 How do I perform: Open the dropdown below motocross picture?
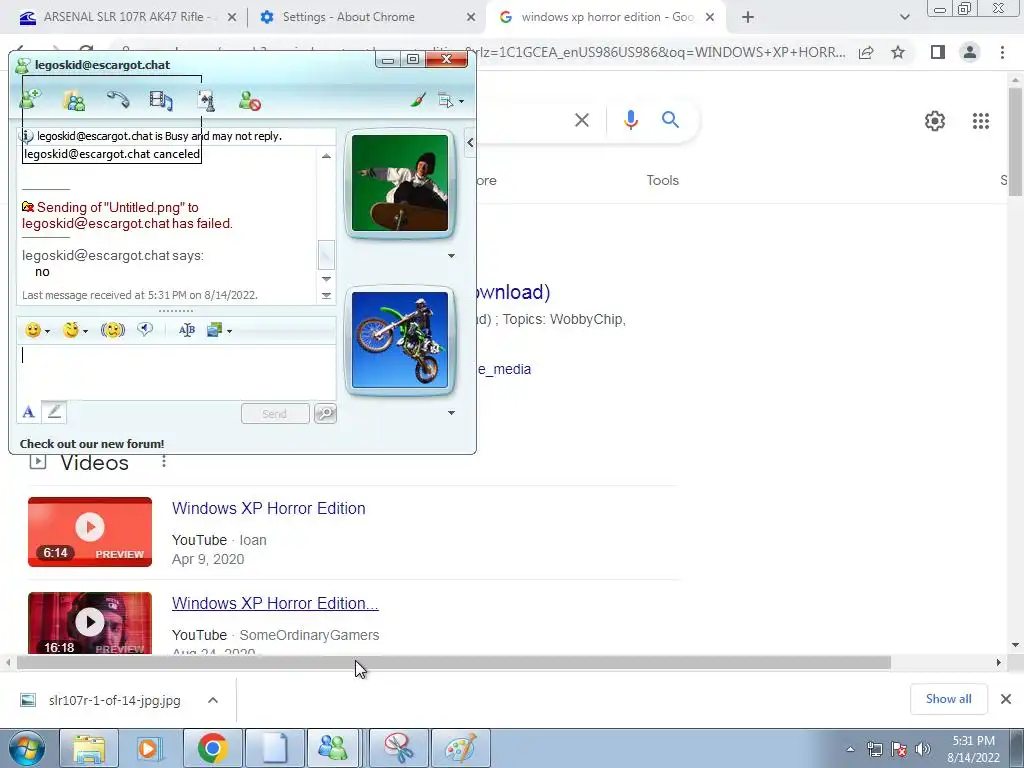tap(451, 413)
